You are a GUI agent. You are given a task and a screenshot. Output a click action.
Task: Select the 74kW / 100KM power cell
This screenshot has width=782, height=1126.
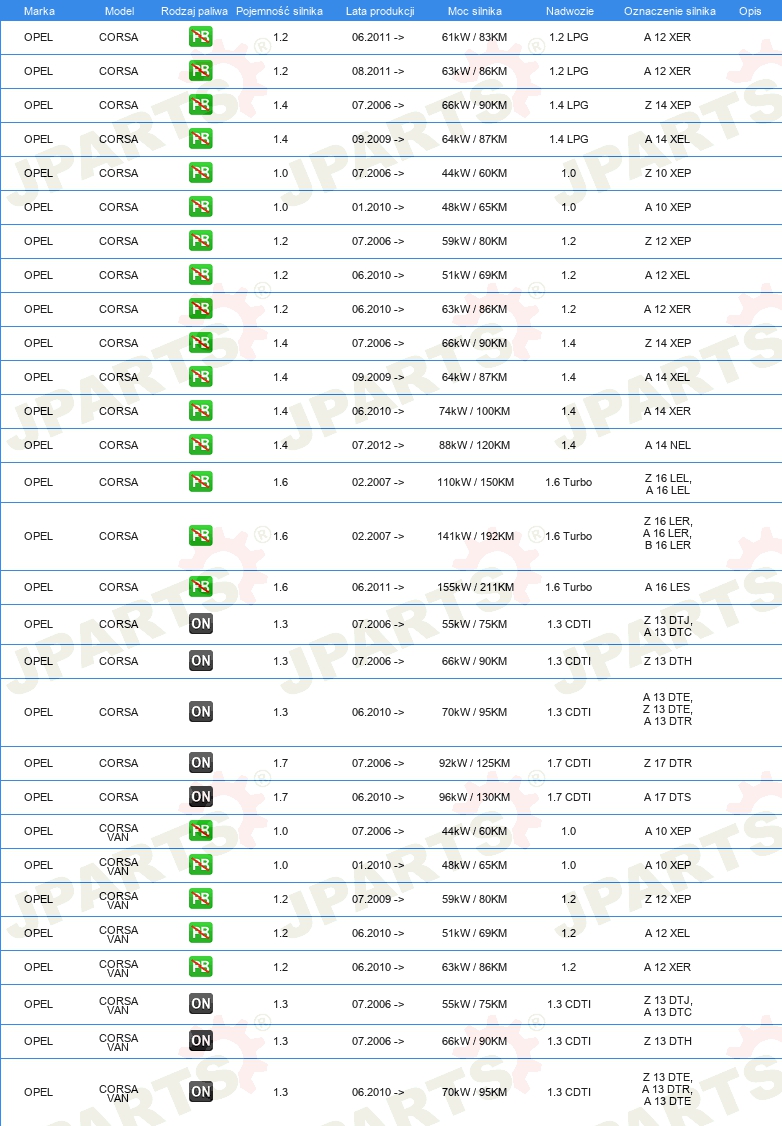tap(474, 411)
